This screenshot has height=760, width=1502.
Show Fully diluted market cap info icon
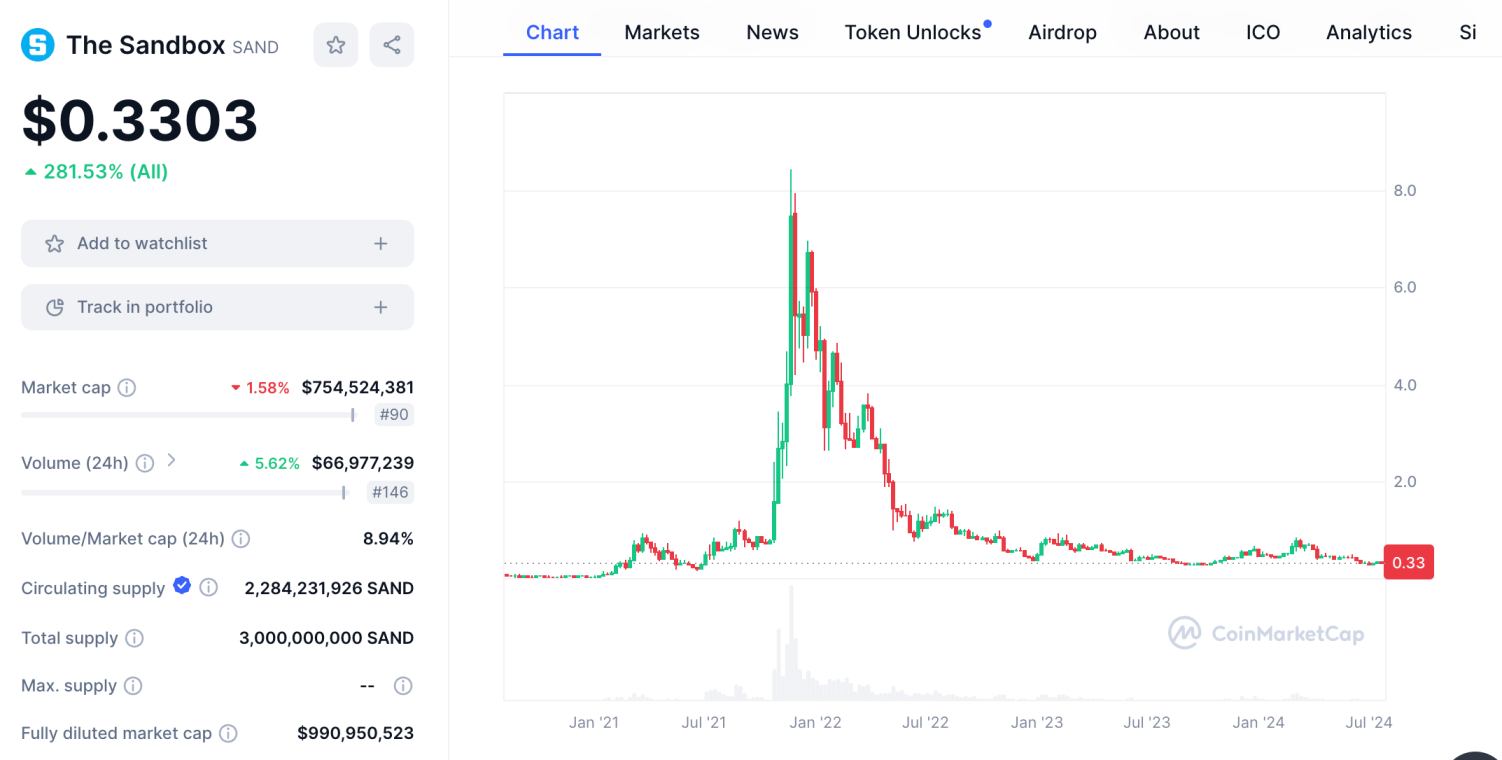coord(228,734)
